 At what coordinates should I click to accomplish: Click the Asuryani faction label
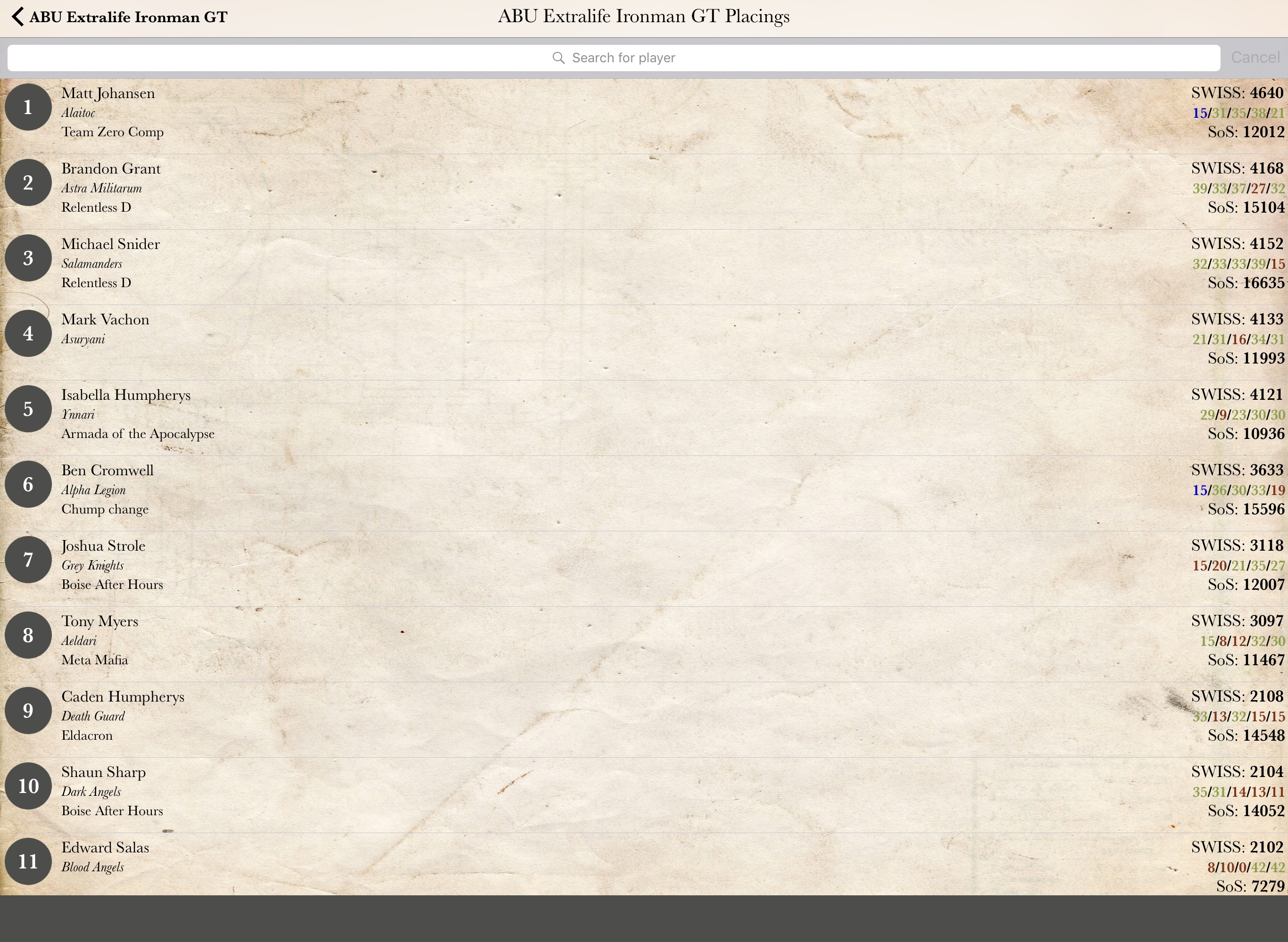83,340
